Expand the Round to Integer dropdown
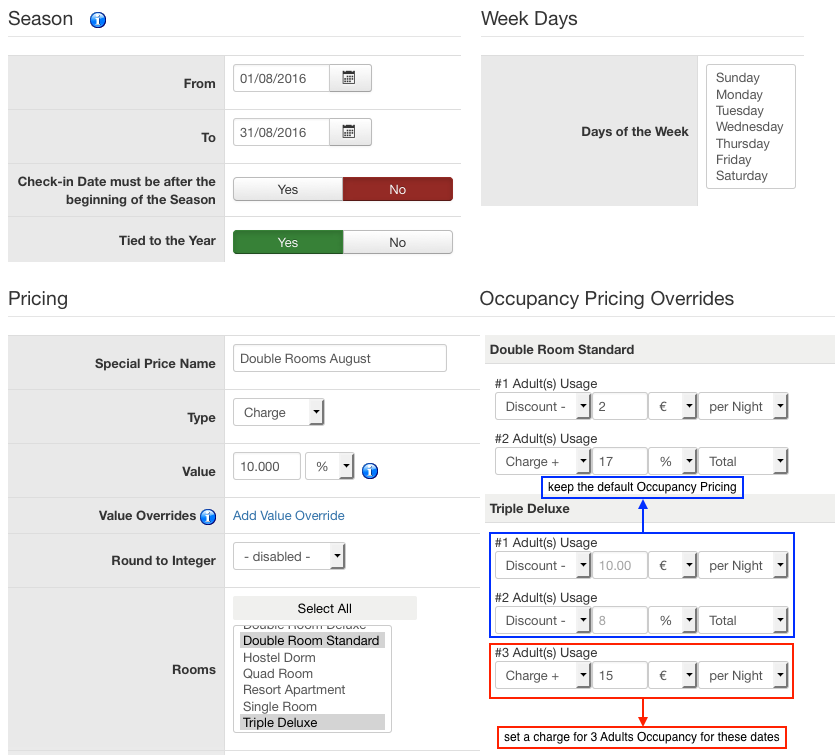835x755 pixels. (289, 556)
